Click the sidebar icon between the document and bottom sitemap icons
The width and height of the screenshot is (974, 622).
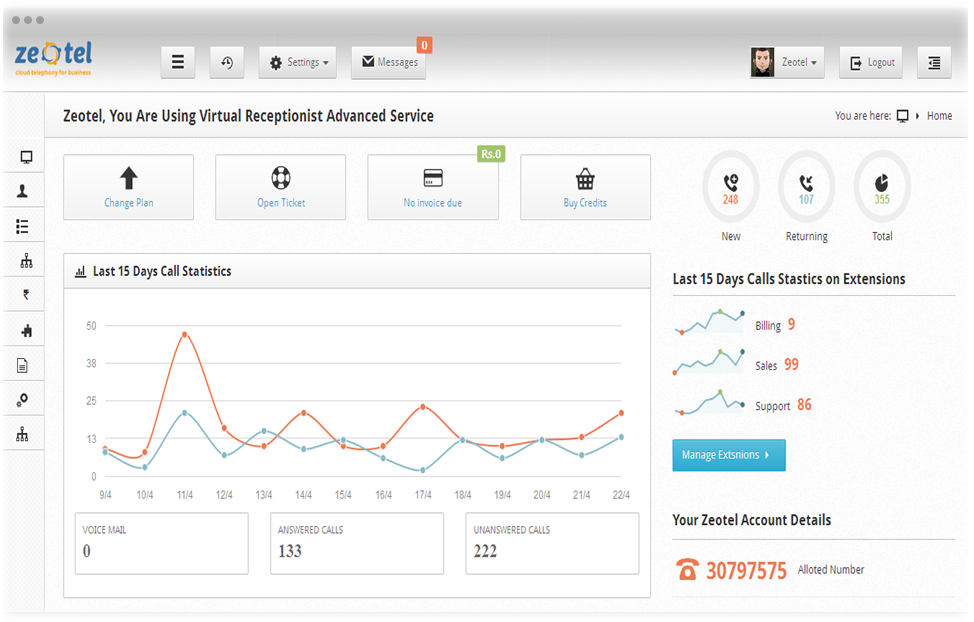tap(22, 400)
